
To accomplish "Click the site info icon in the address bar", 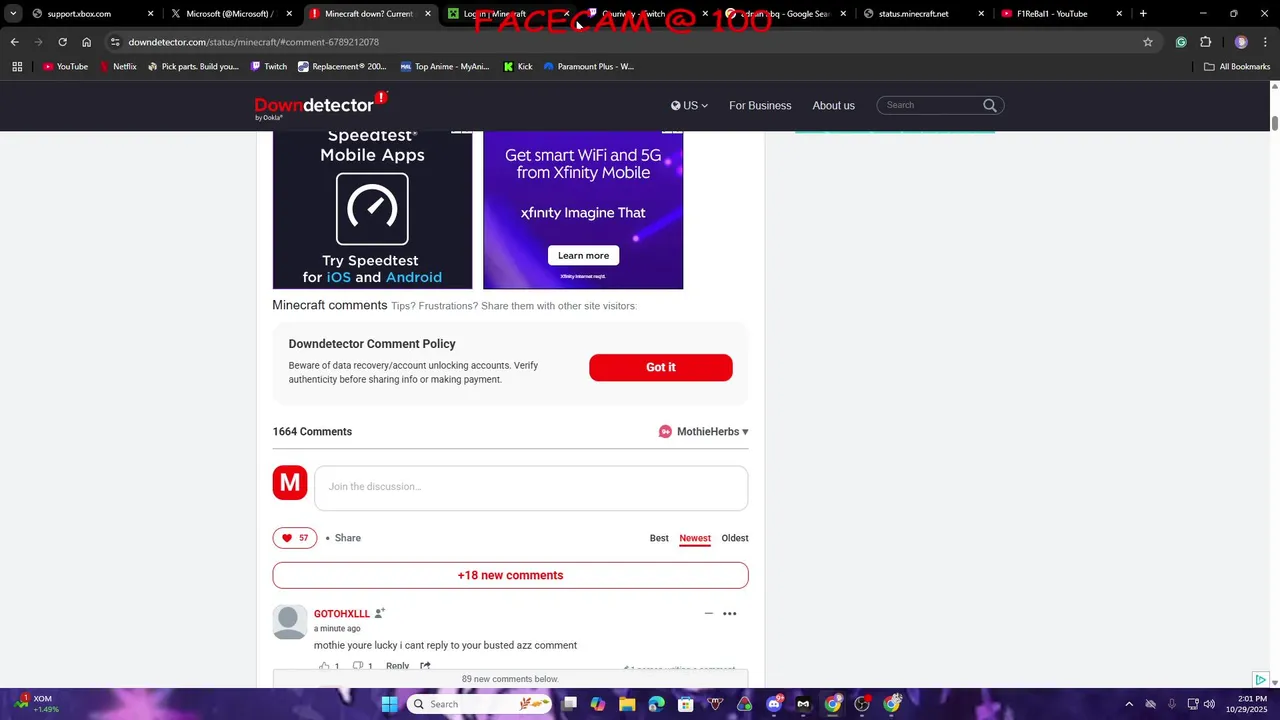I will click(115, 42).
